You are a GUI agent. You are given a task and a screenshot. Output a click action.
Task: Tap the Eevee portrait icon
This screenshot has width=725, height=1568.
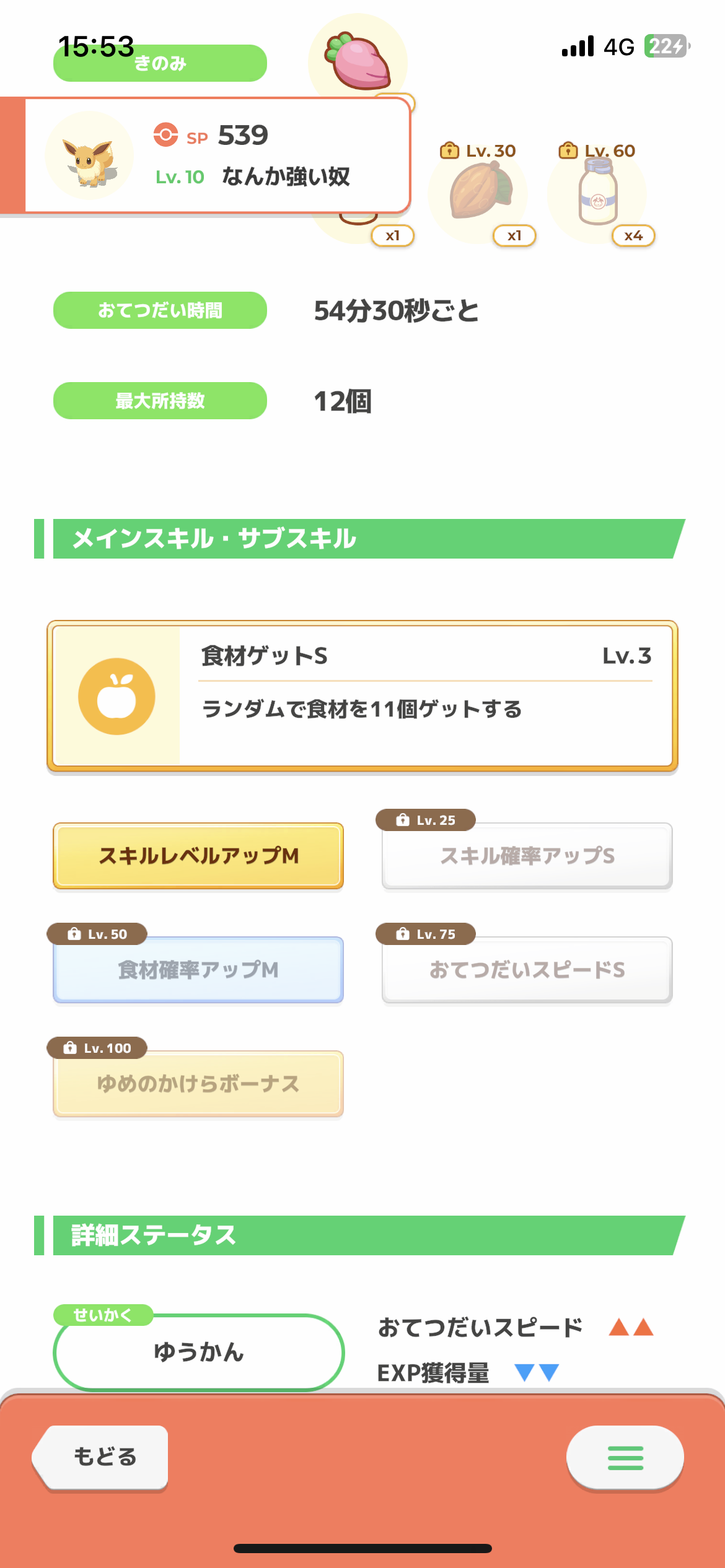90,156
